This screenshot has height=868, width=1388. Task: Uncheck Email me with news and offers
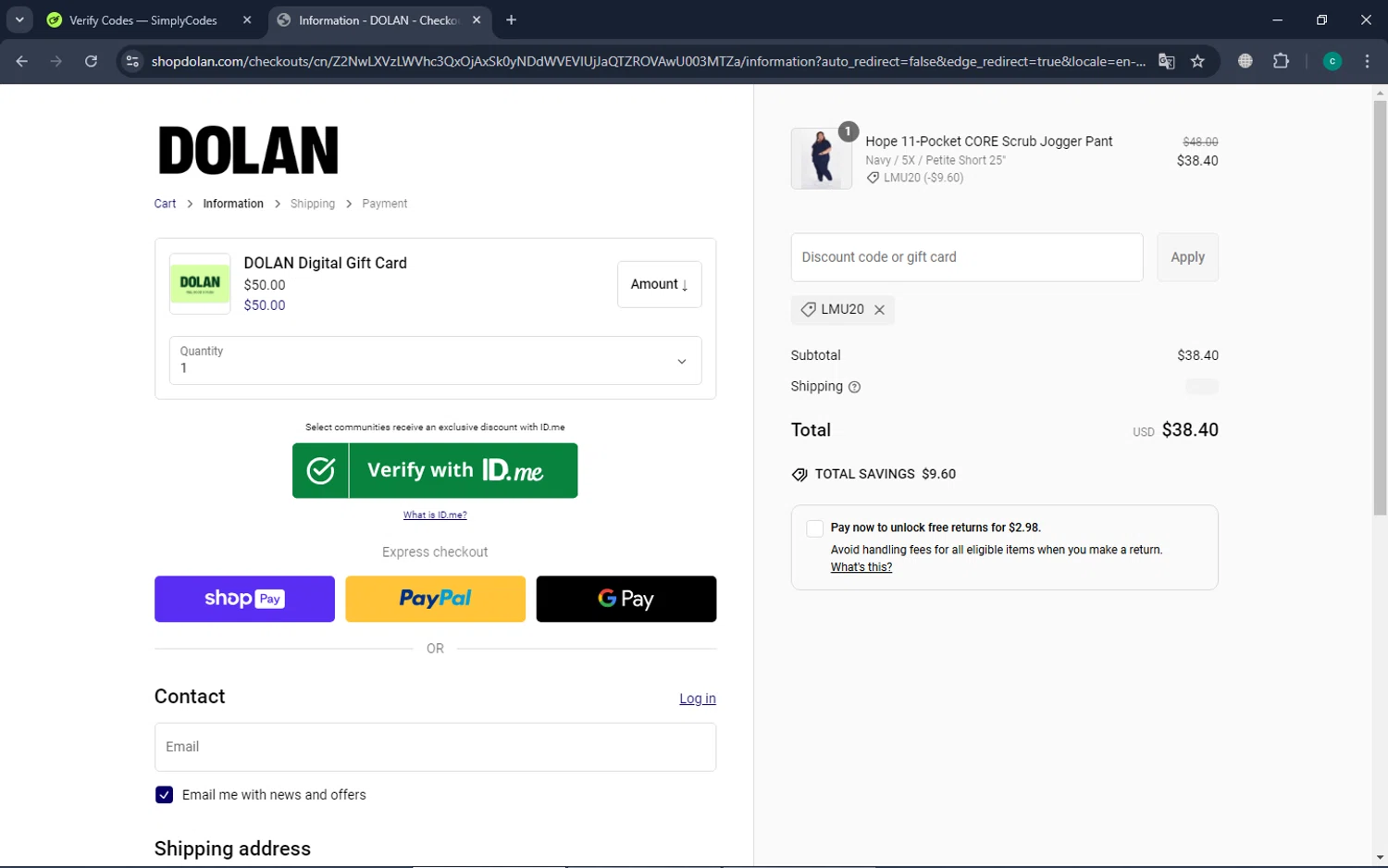164,795
